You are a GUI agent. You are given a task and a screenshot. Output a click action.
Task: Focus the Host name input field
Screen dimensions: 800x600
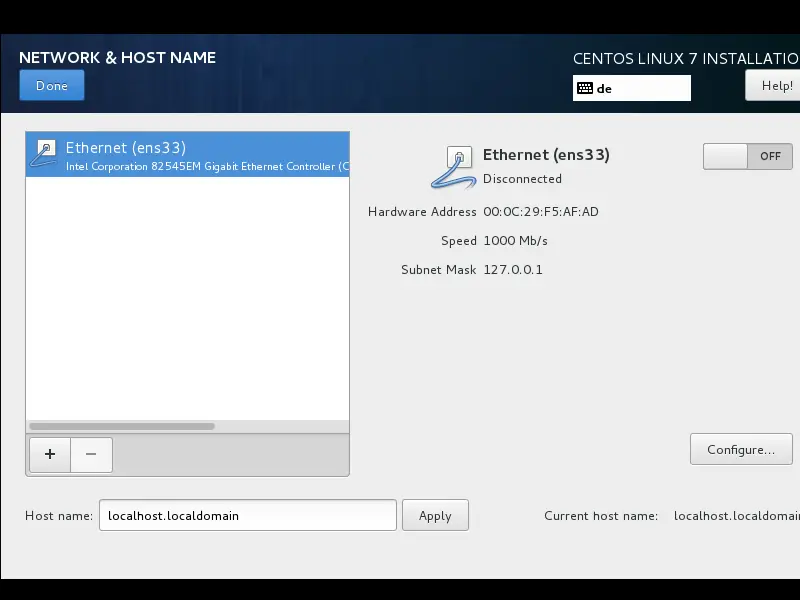tap(247, 515)
